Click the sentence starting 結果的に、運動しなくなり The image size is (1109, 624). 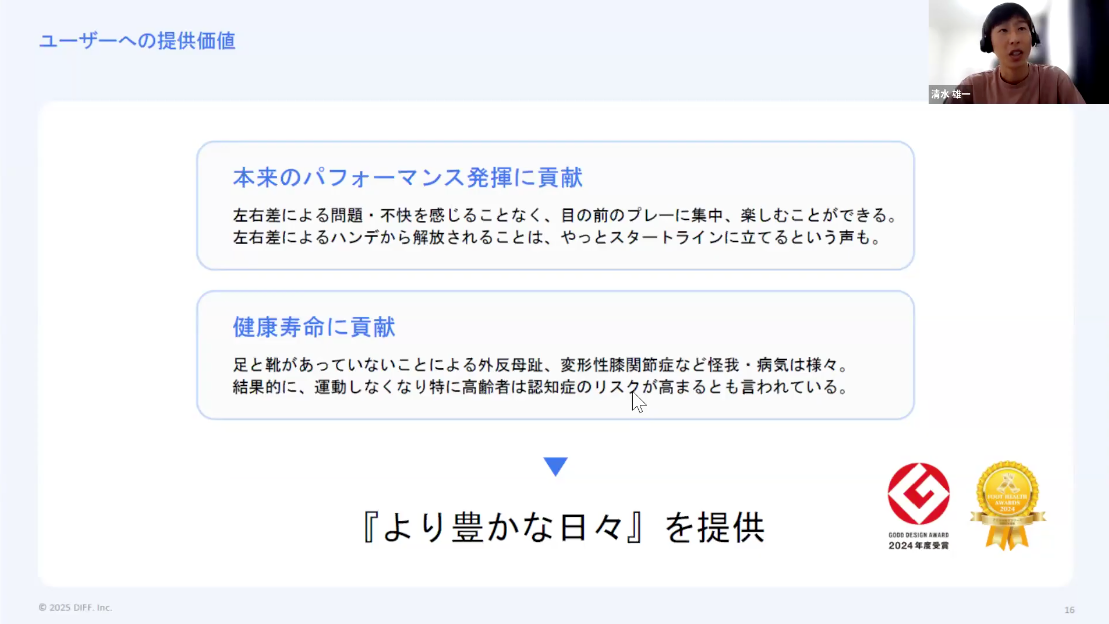point(541,387)
